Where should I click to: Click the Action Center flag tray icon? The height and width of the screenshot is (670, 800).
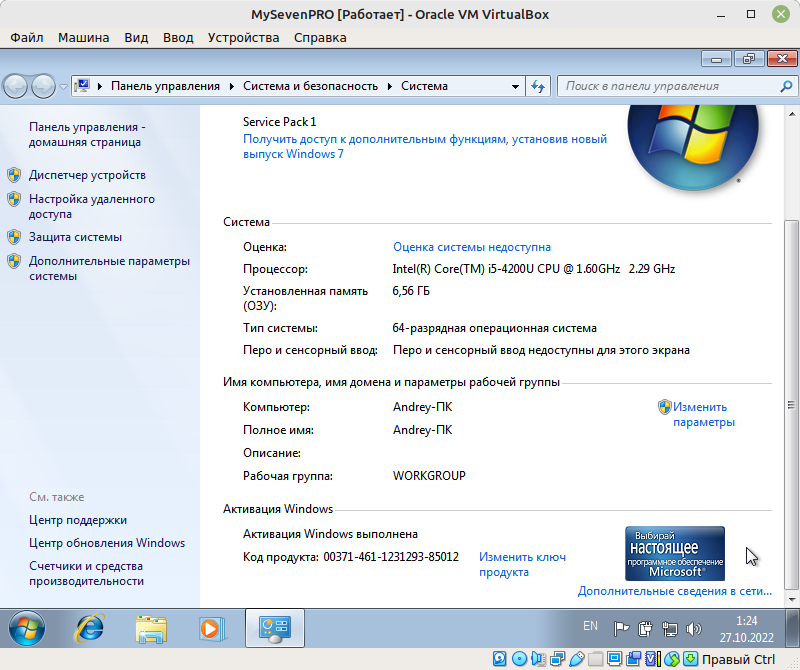pos(621,629)
